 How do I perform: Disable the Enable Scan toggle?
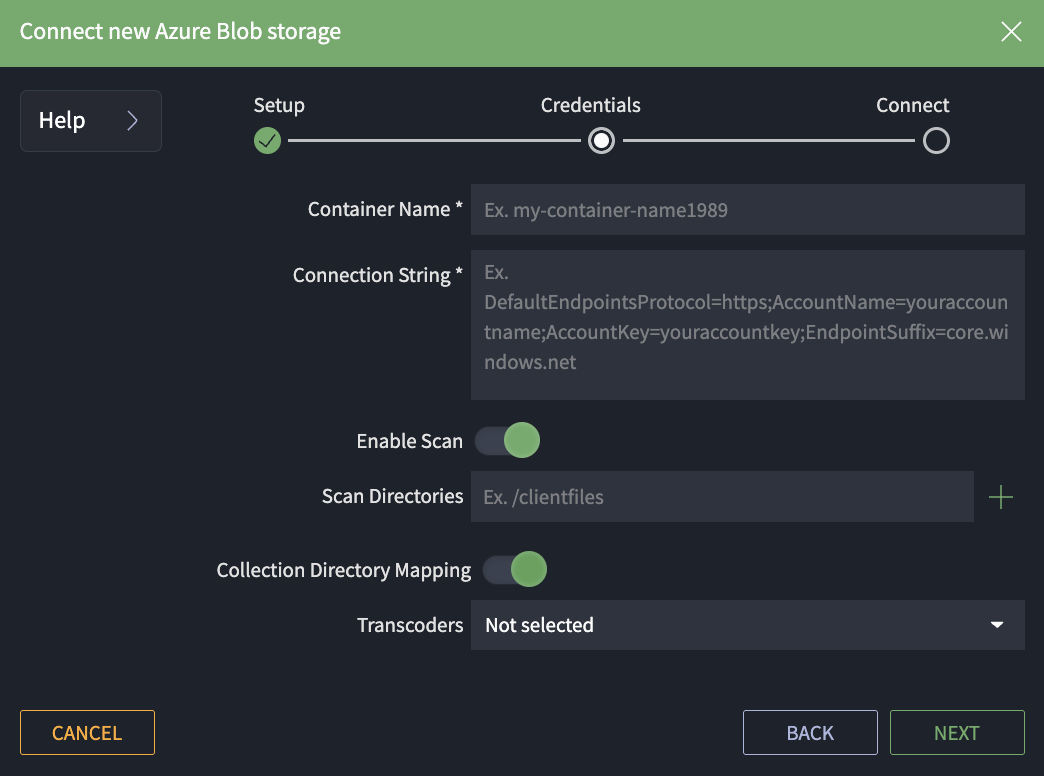click(508, 441)
